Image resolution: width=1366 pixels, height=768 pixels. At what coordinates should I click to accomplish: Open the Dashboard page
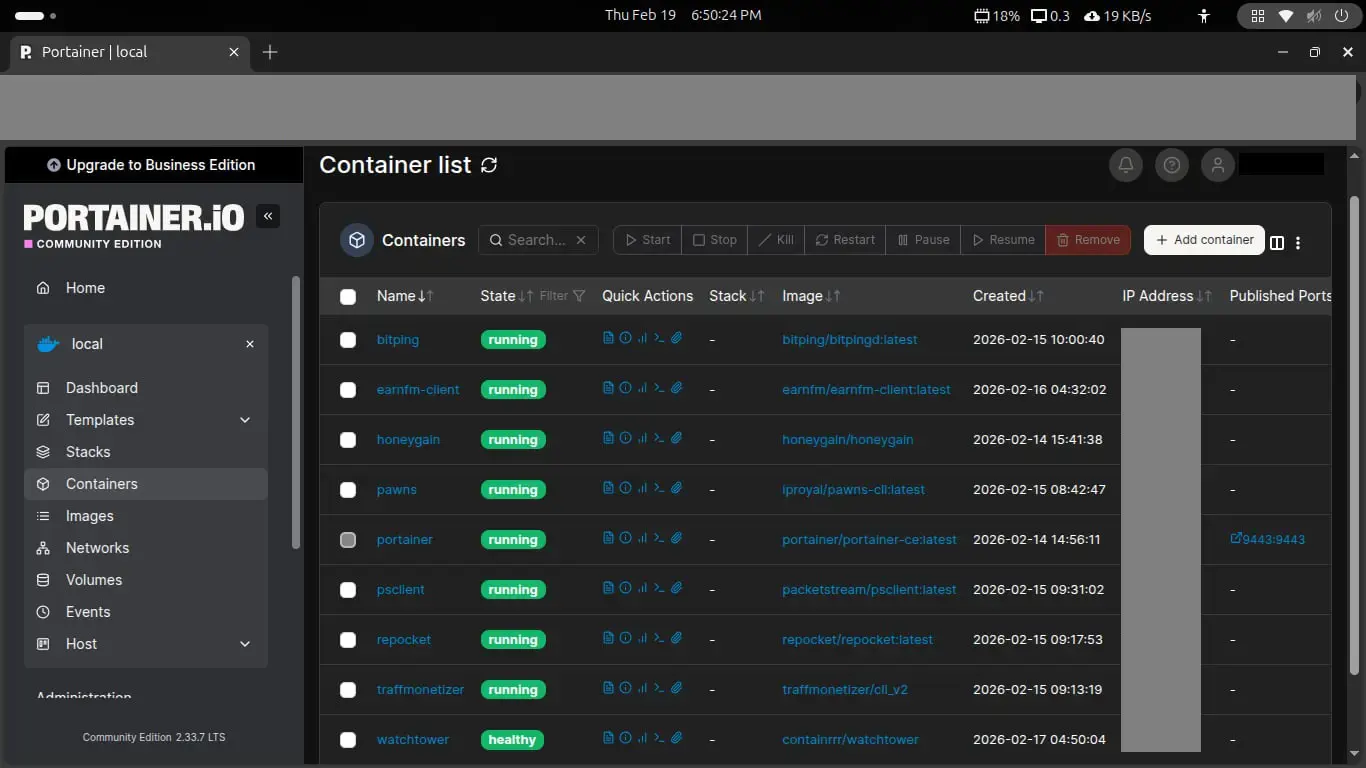(x=145, y=388)
